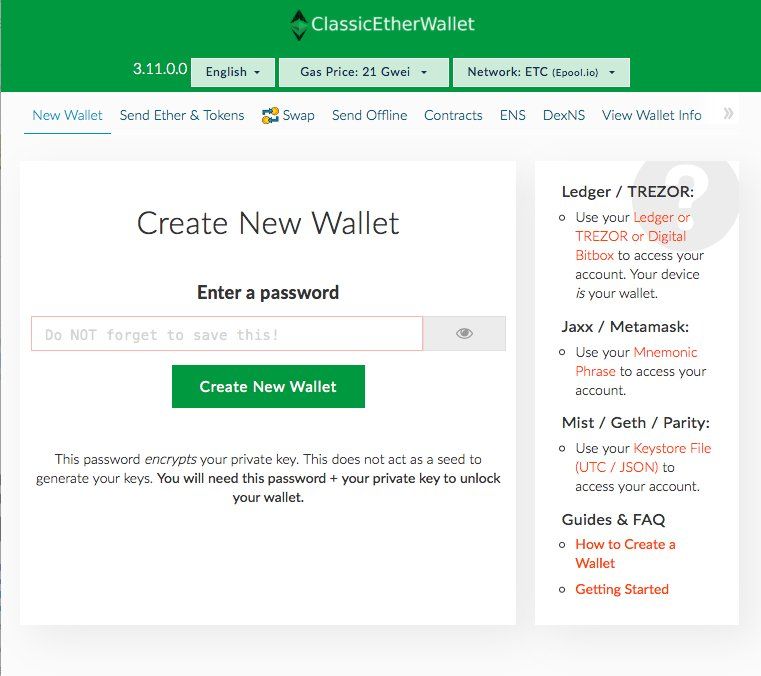Go to View Wallet Info tab
The image size is (761, 676).
[x=651, y=115]
